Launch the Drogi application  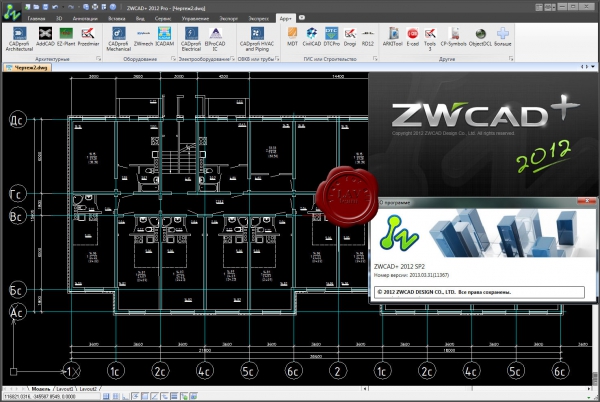(350, 37)
